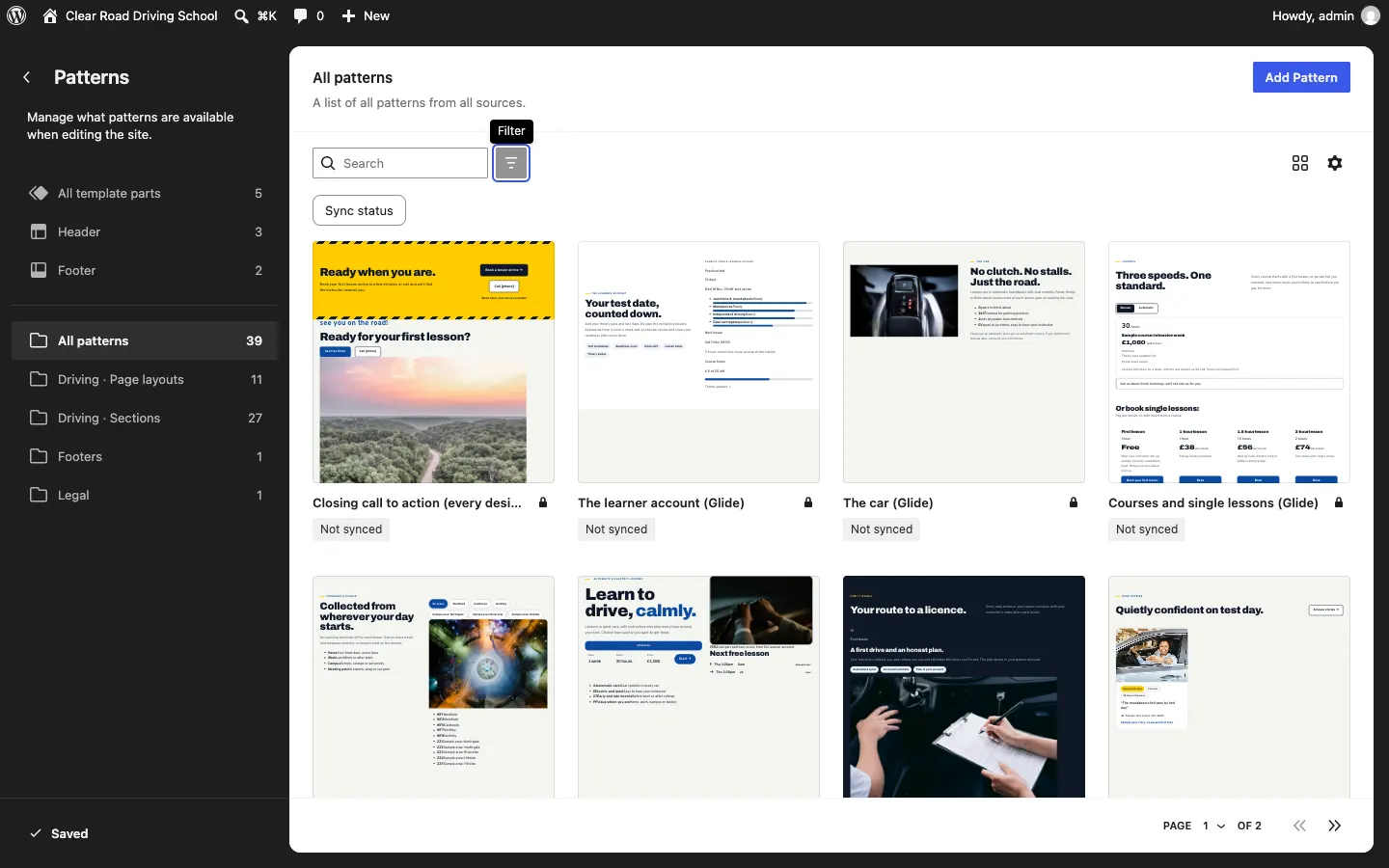Open The learner account (Glide) thumbnail

pyautogui.click(x=698, y=362)
